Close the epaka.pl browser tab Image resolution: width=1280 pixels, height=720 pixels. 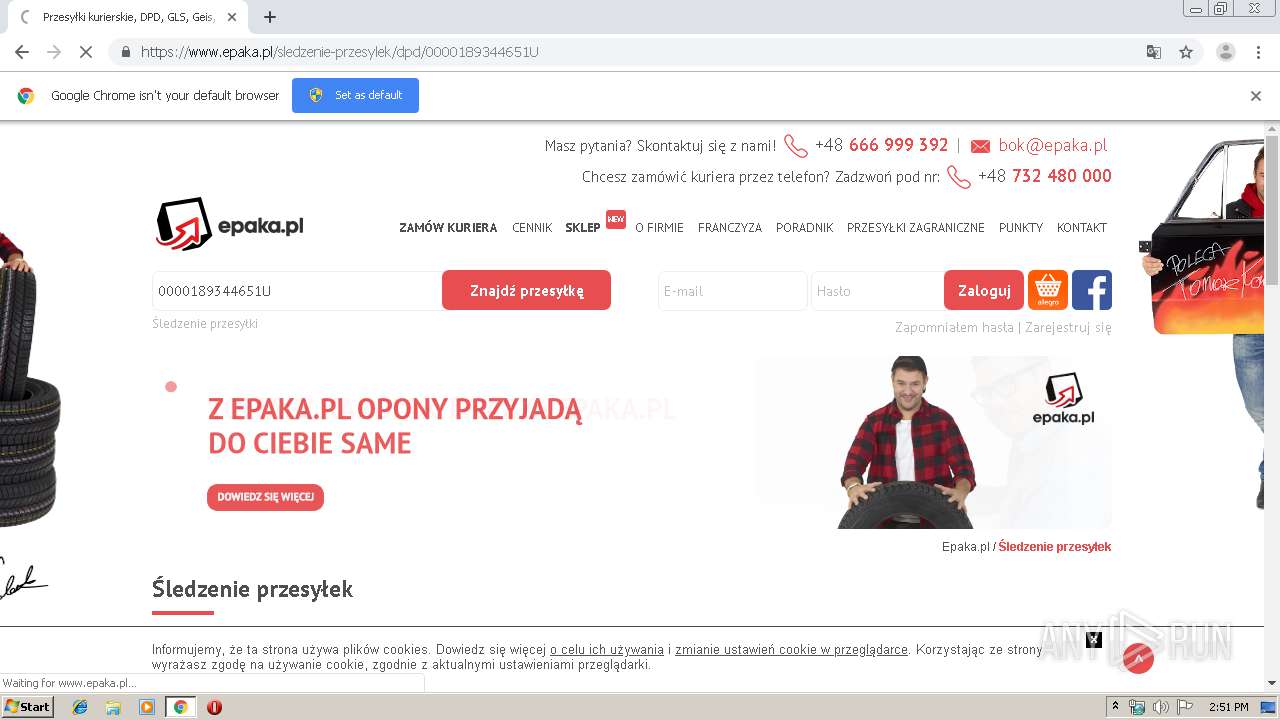point(232,17)
